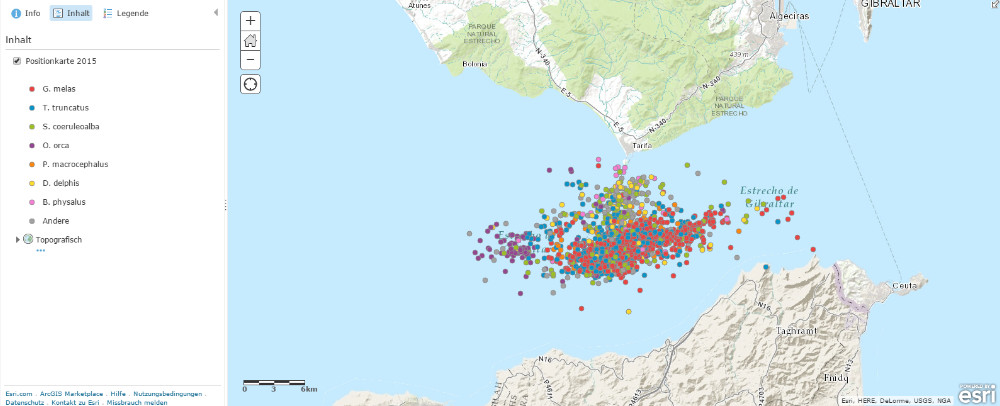Open the Missbrauch melden link
The width and height of the screenshot is (1000, 406).
coord(137,402)
